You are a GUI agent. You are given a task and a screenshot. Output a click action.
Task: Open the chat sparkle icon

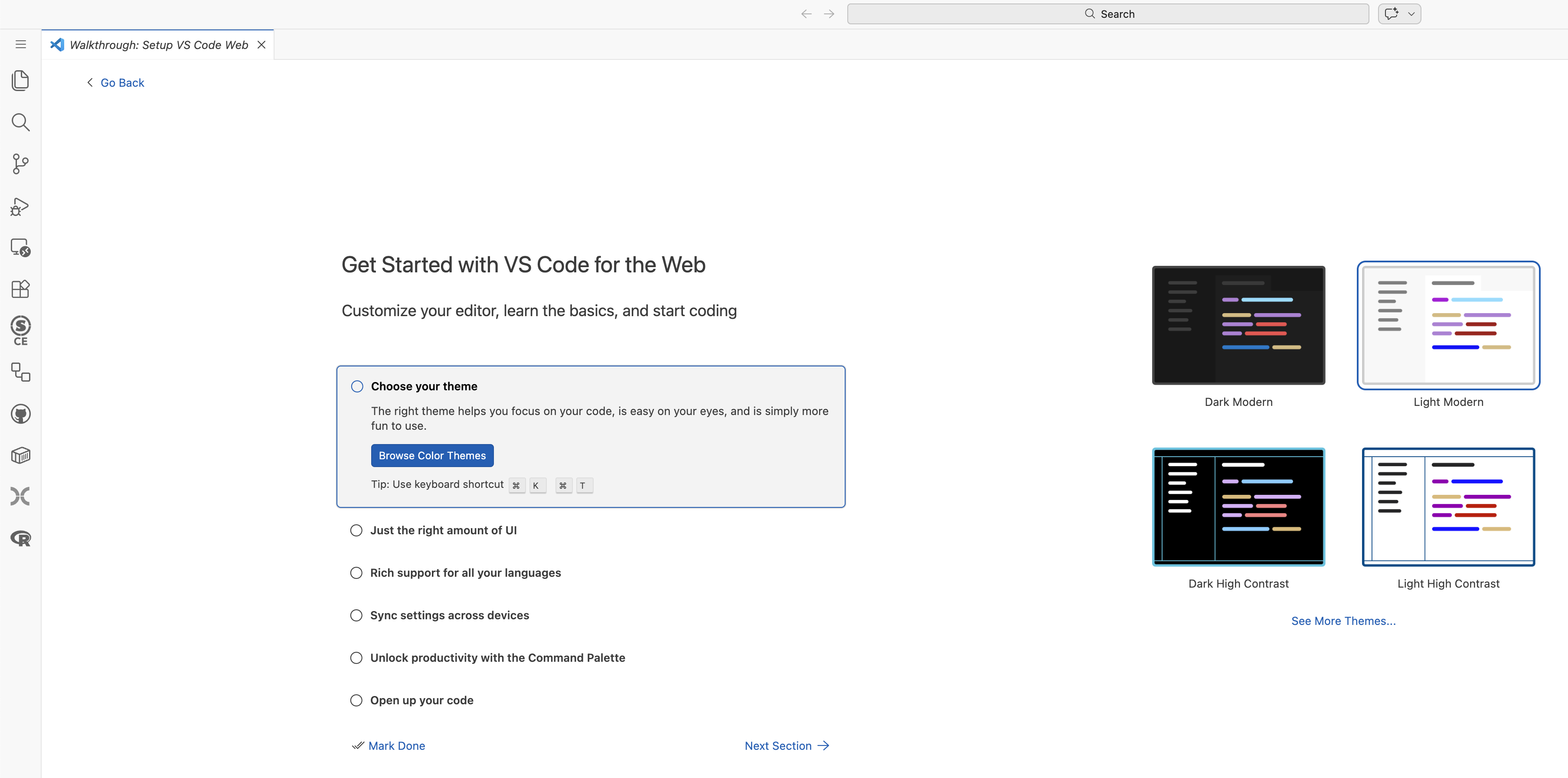tap(1391, 14)
